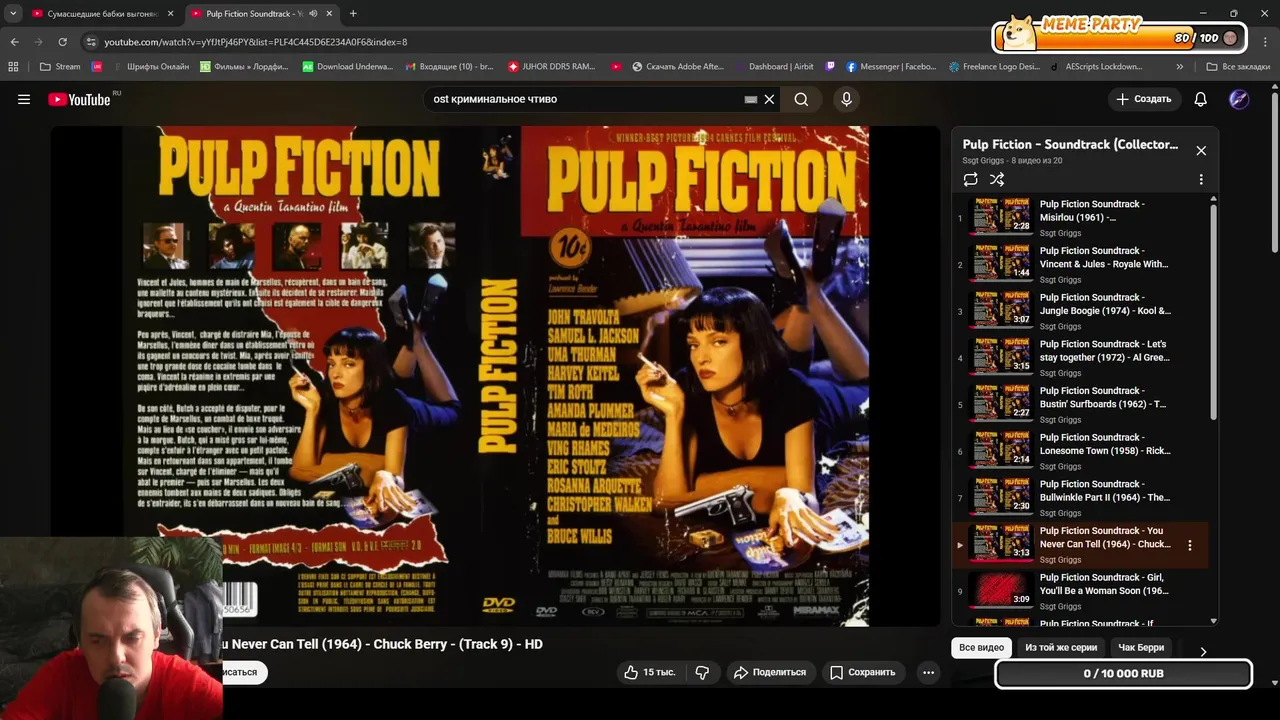Select the 'Все видео' filter chip
Viewport: 1280px width, 720px height.
(981, 647)
